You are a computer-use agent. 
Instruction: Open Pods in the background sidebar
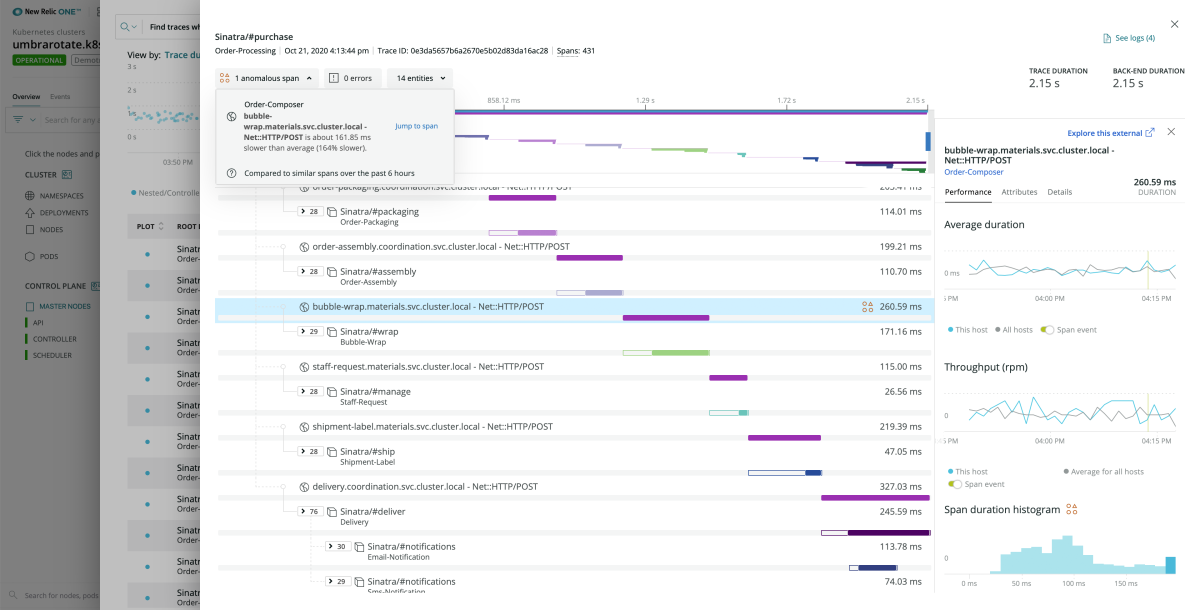(48, 256)
